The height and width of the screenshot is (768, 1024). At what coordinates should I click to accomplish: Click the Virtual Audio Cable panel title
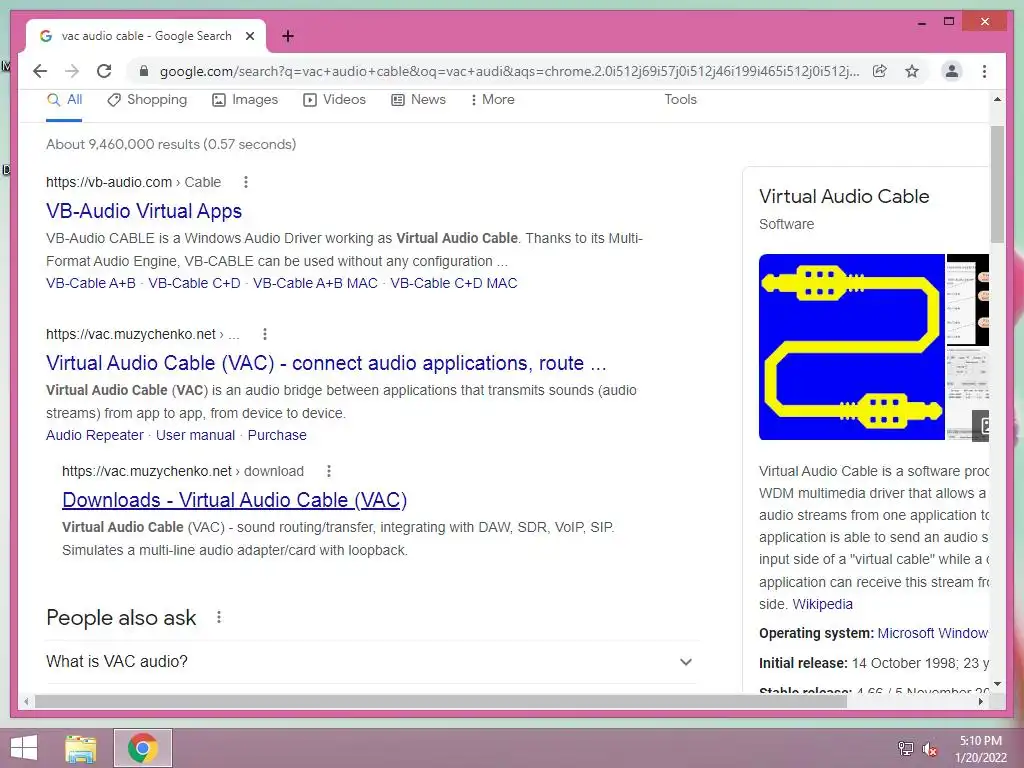tap(844, 197)
